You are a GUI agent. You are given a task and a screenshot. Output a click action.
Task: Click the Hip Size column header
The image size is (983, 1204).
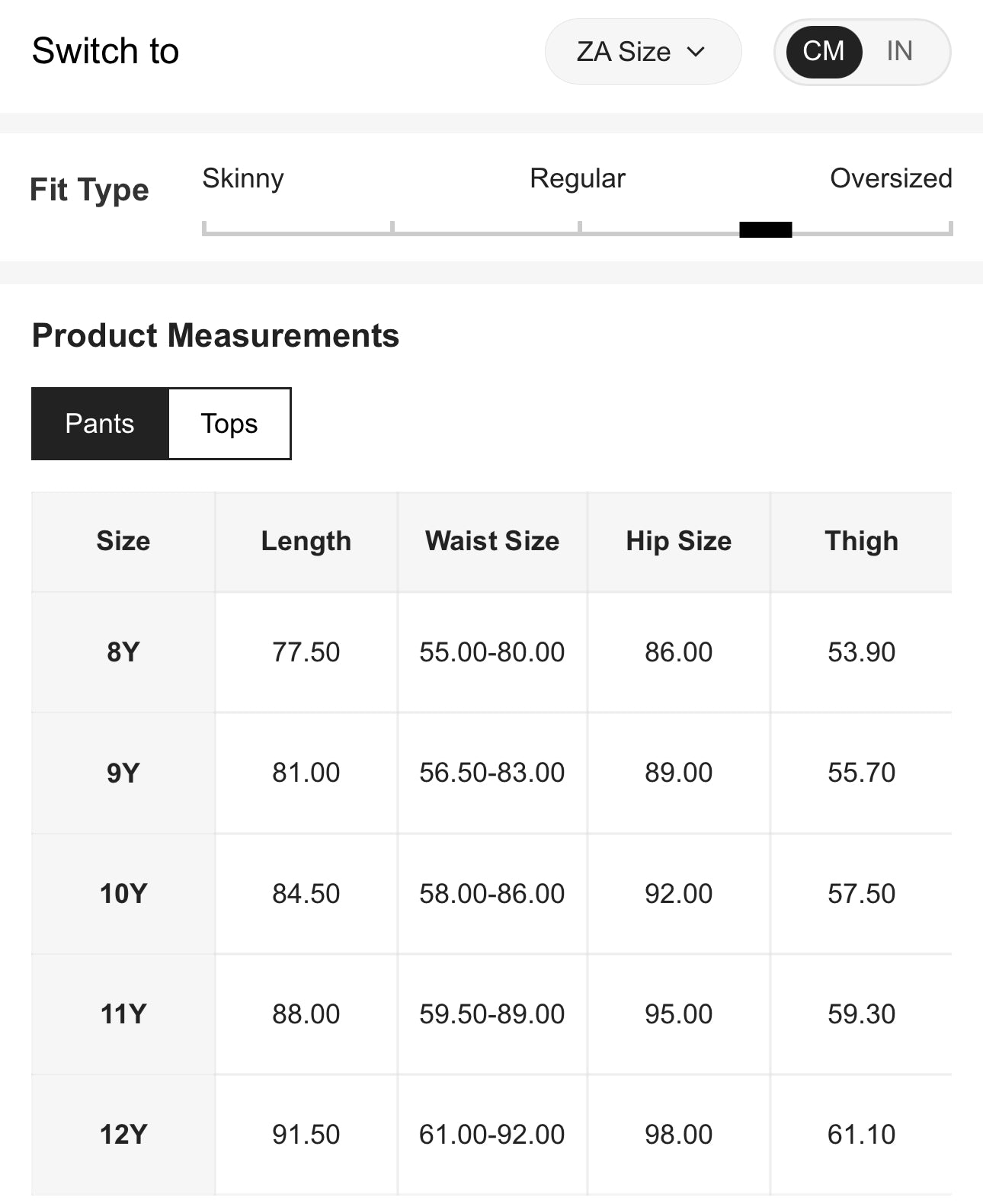coord(678,541)
